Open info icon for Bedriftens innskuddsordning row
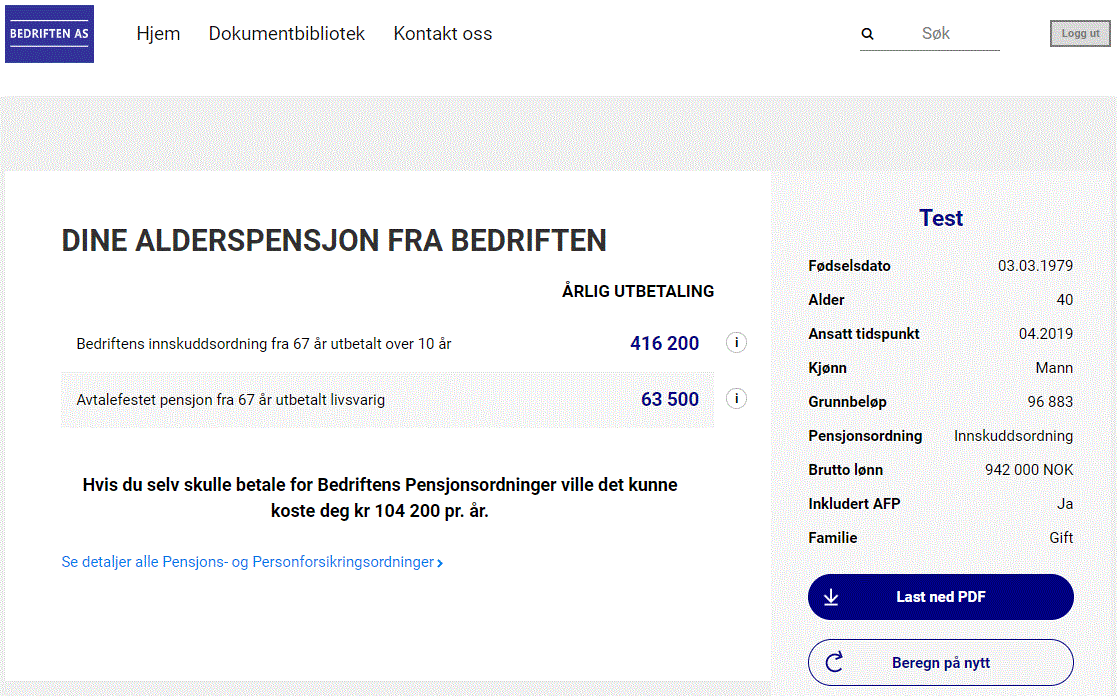The width and height of the screenshot is (1117, 696). coord(737,343)
